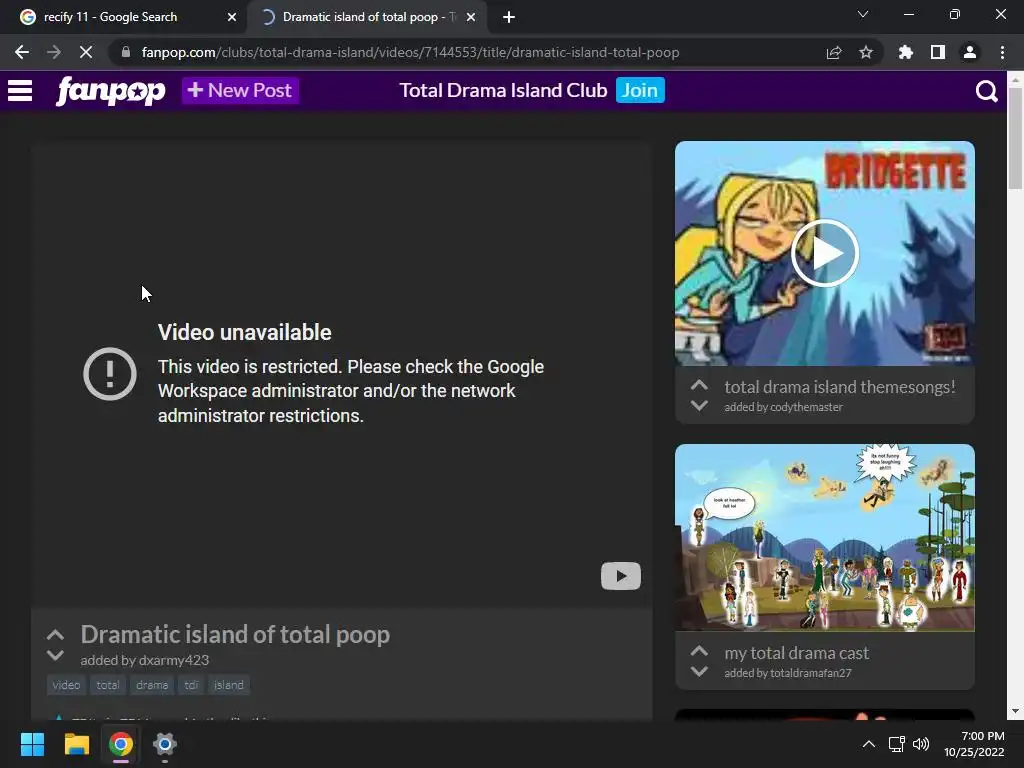This screenshot has width=1024, height=768.
Task: Open the Chrome tab search dropdown
Action: click(x=863, y=14)
